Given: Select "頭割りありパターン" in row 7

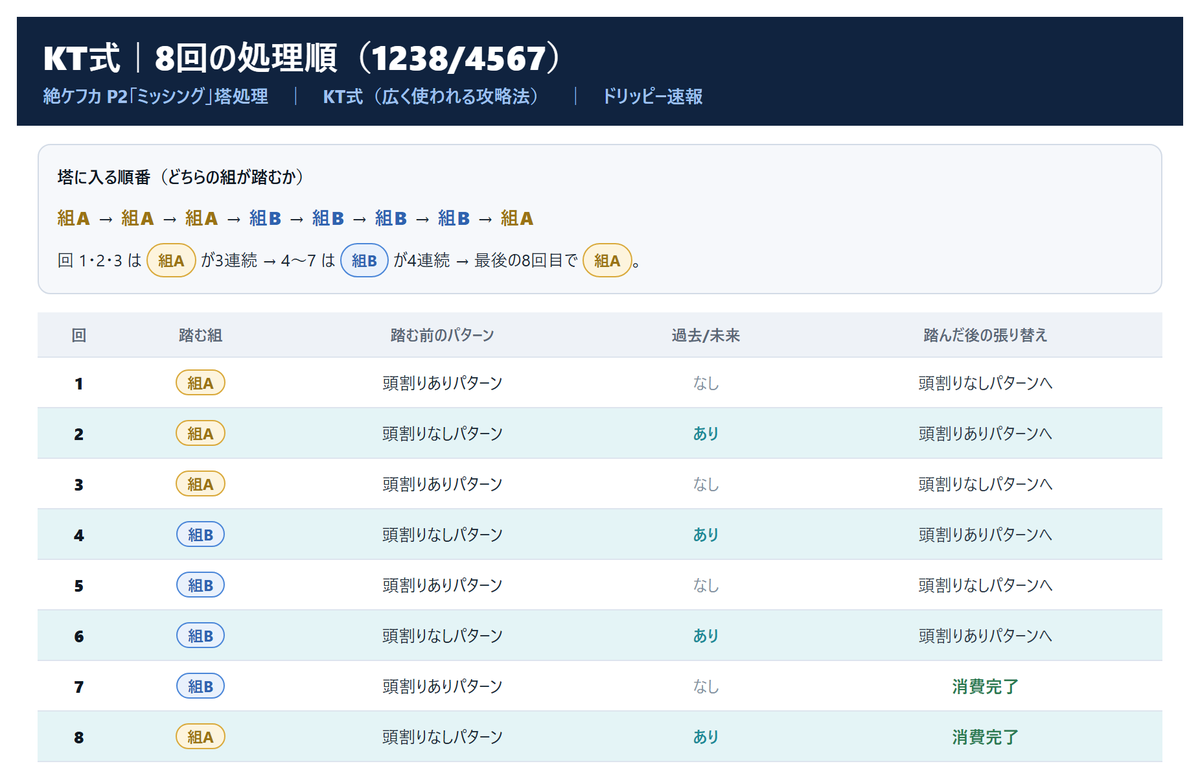Looking at the screenshot, I should [442, 687].
